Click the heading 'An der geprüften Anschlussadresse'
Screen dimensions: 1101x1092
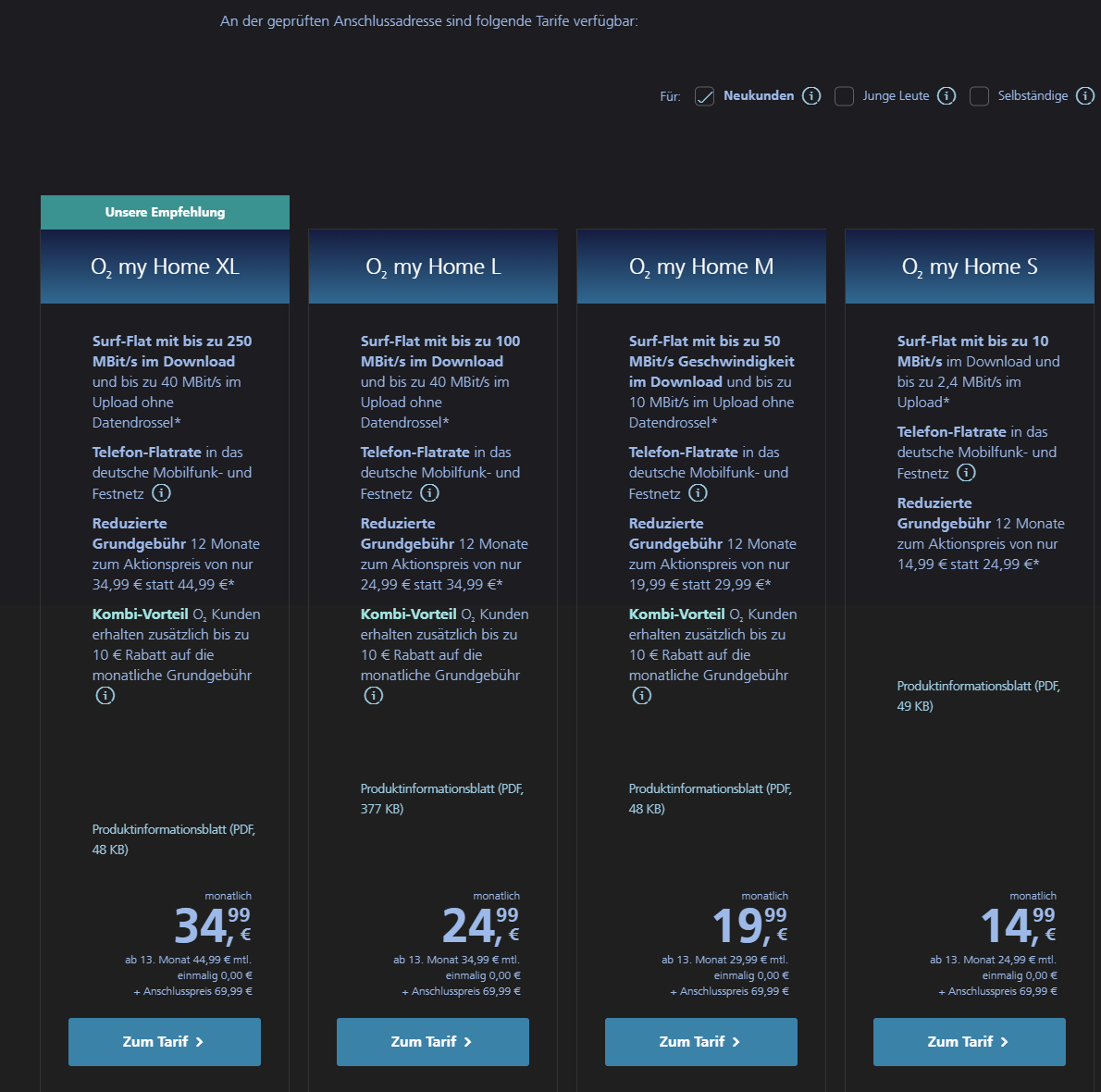click(429, 21)
